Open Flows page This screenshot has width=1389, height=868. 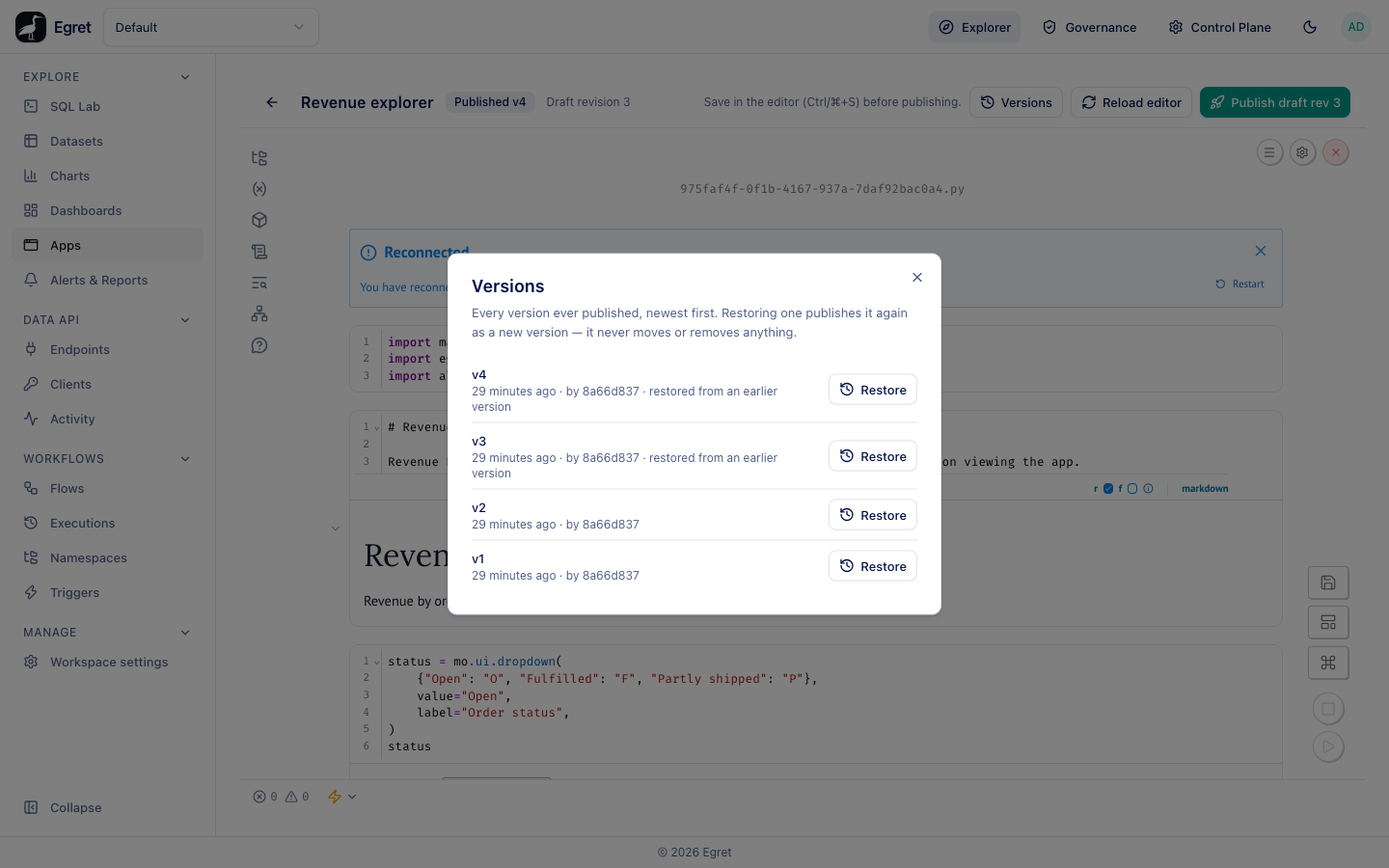point(108,488)
